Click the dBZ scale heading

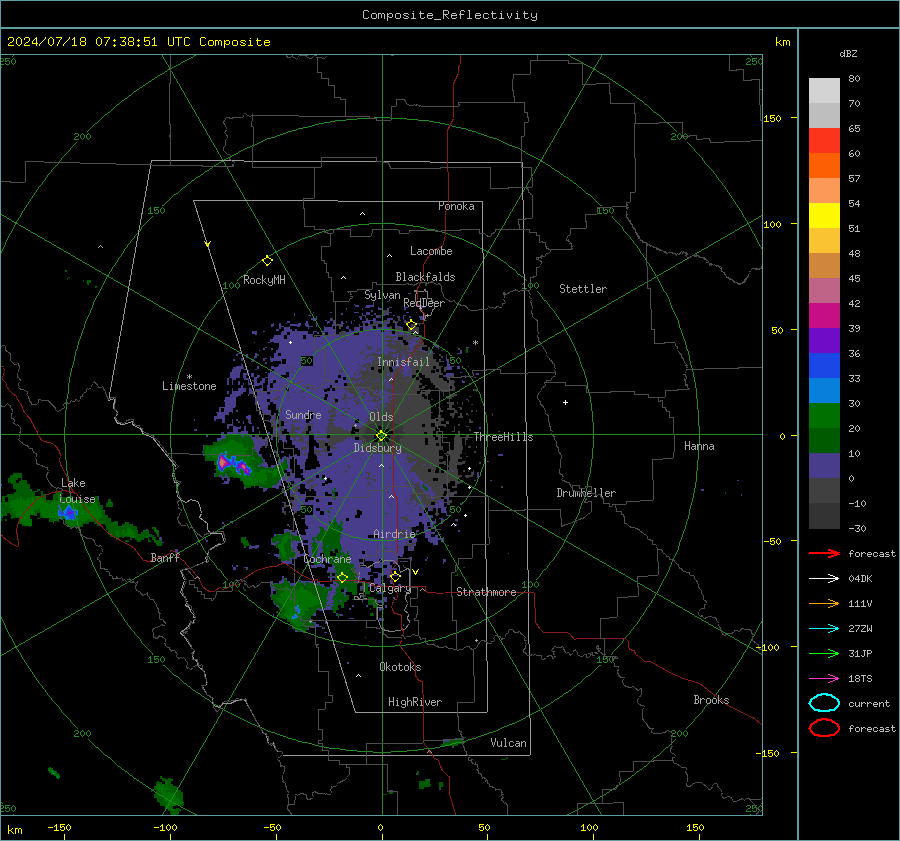point(848,53)
